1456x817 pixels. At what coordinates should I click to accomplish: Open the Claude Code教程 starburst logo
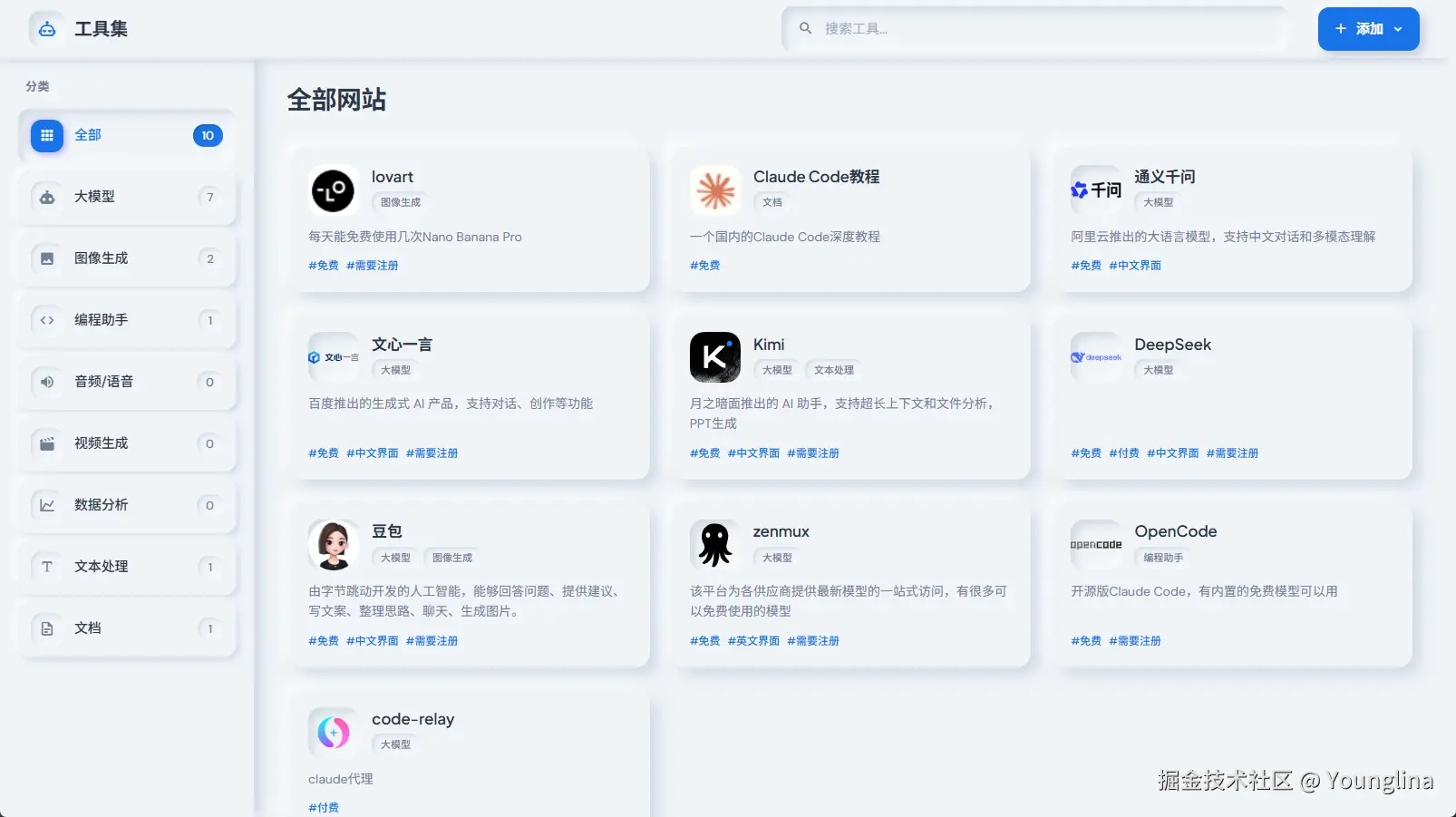coord(715,190)
